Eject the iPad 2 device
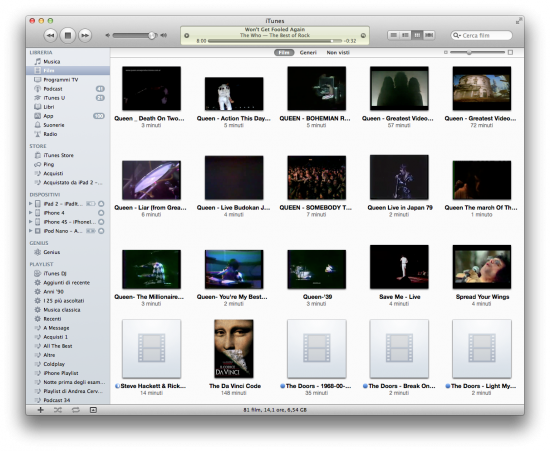Viewport: 550px width, 451px height. pyautogui.click(x=101, y=204)
